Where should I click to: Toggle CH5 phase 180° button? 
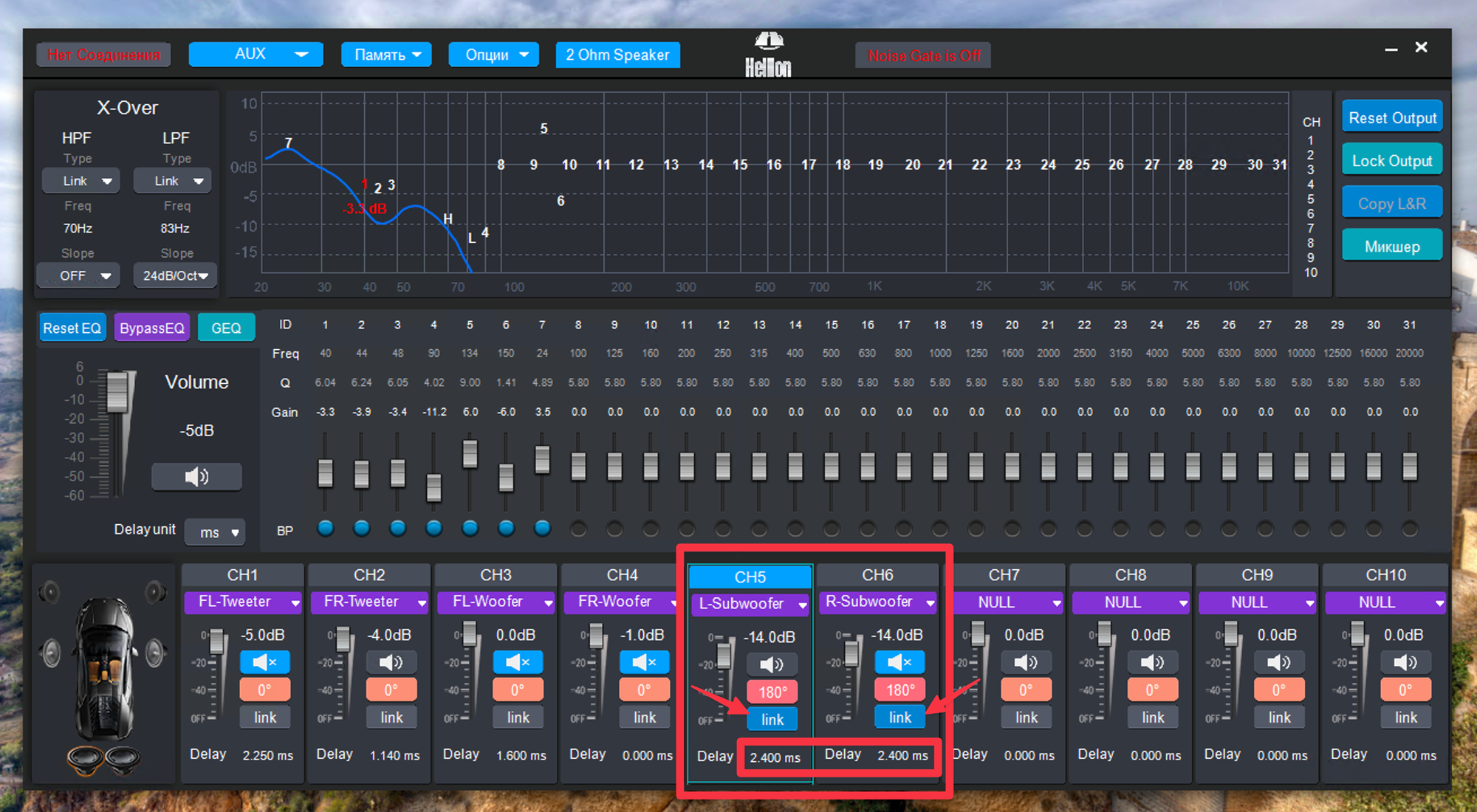(772, 692)
